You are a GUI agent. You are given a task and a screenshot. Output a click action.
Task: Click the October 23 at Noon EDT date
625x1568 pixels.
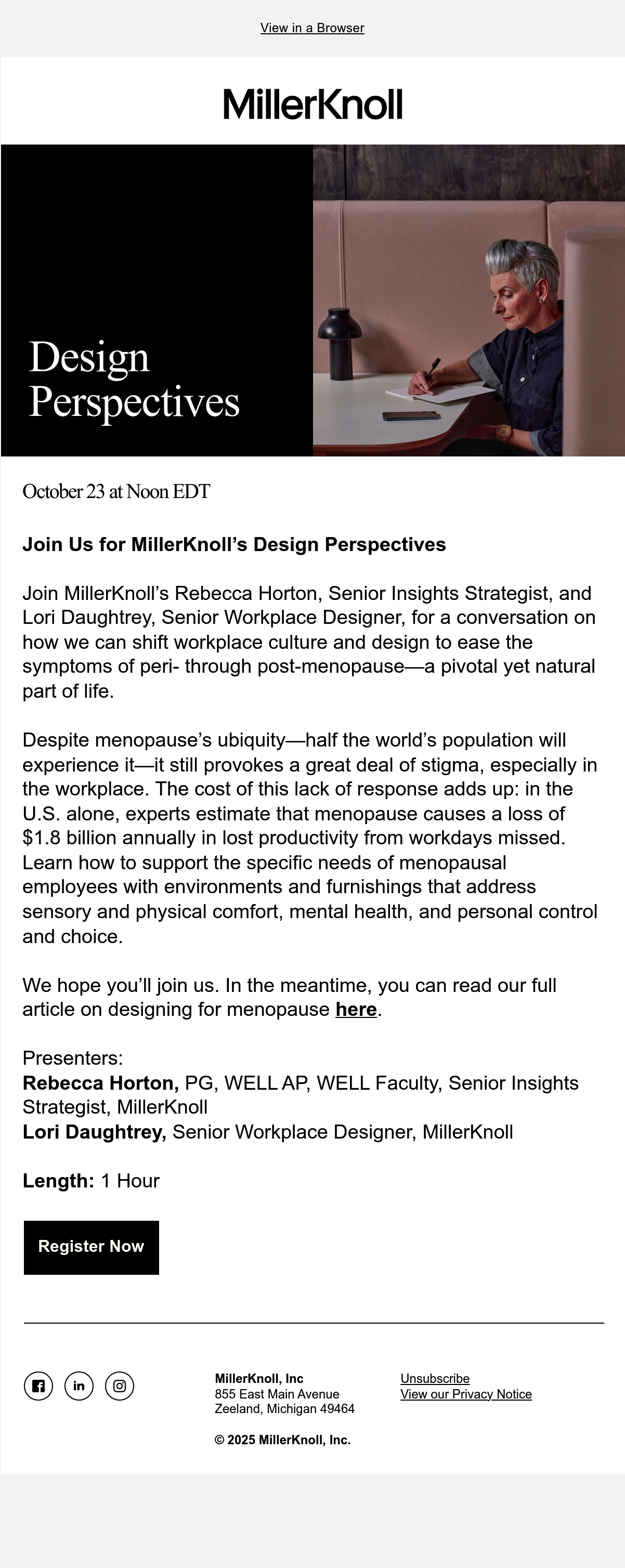click(x=116, y=491)
